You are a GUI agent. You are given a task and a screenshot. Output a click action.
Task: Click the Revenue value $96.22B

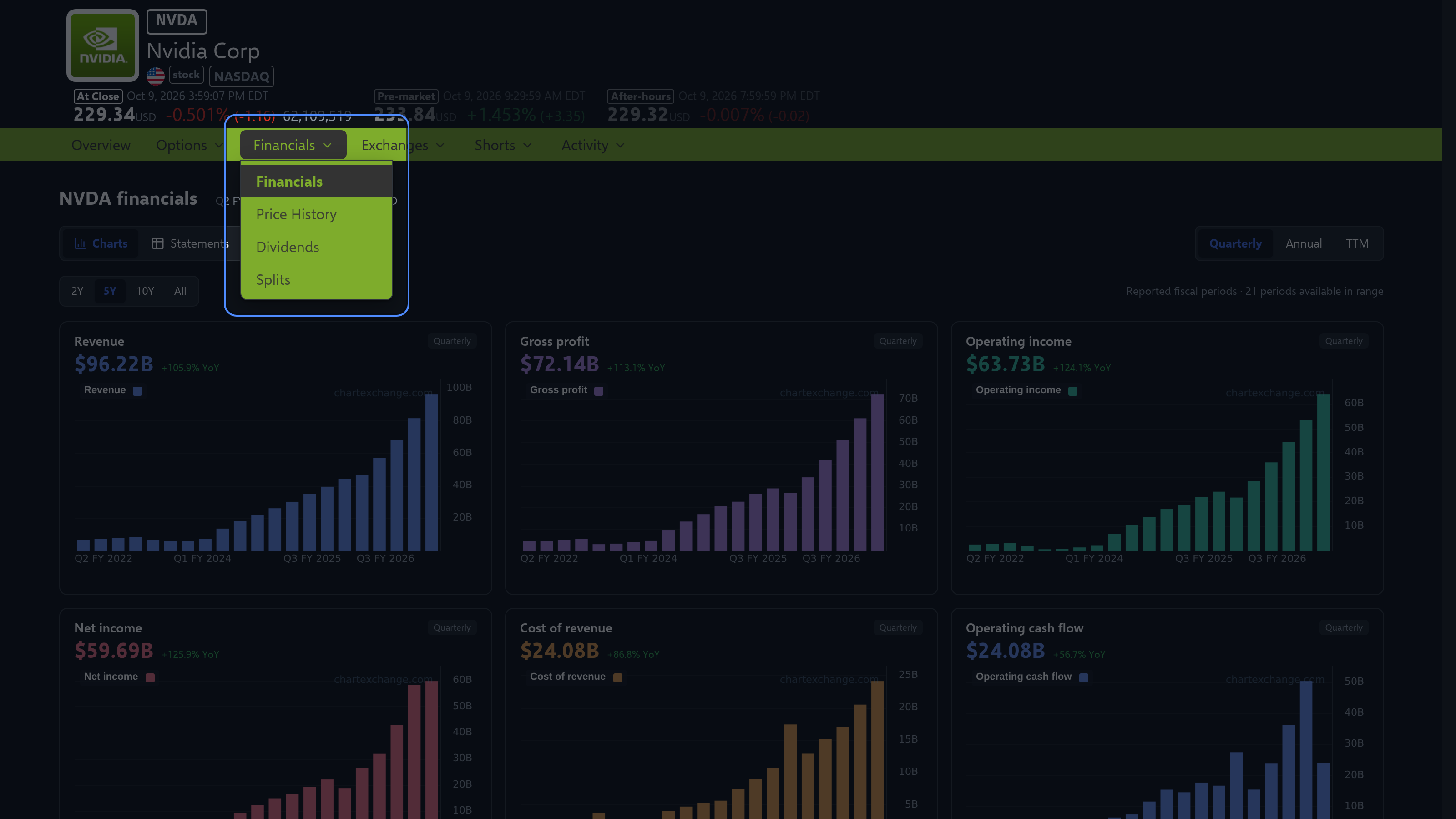[x=114, y=364]
